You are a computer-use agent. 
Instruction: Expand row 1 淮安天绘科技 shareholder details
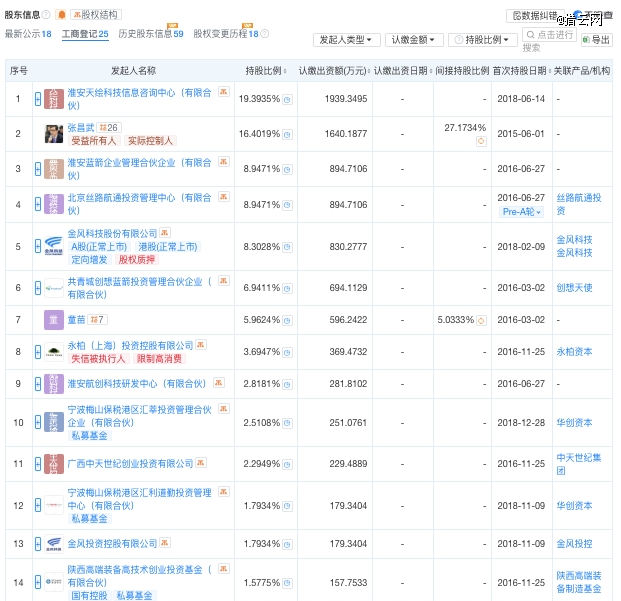pos(38,99)
